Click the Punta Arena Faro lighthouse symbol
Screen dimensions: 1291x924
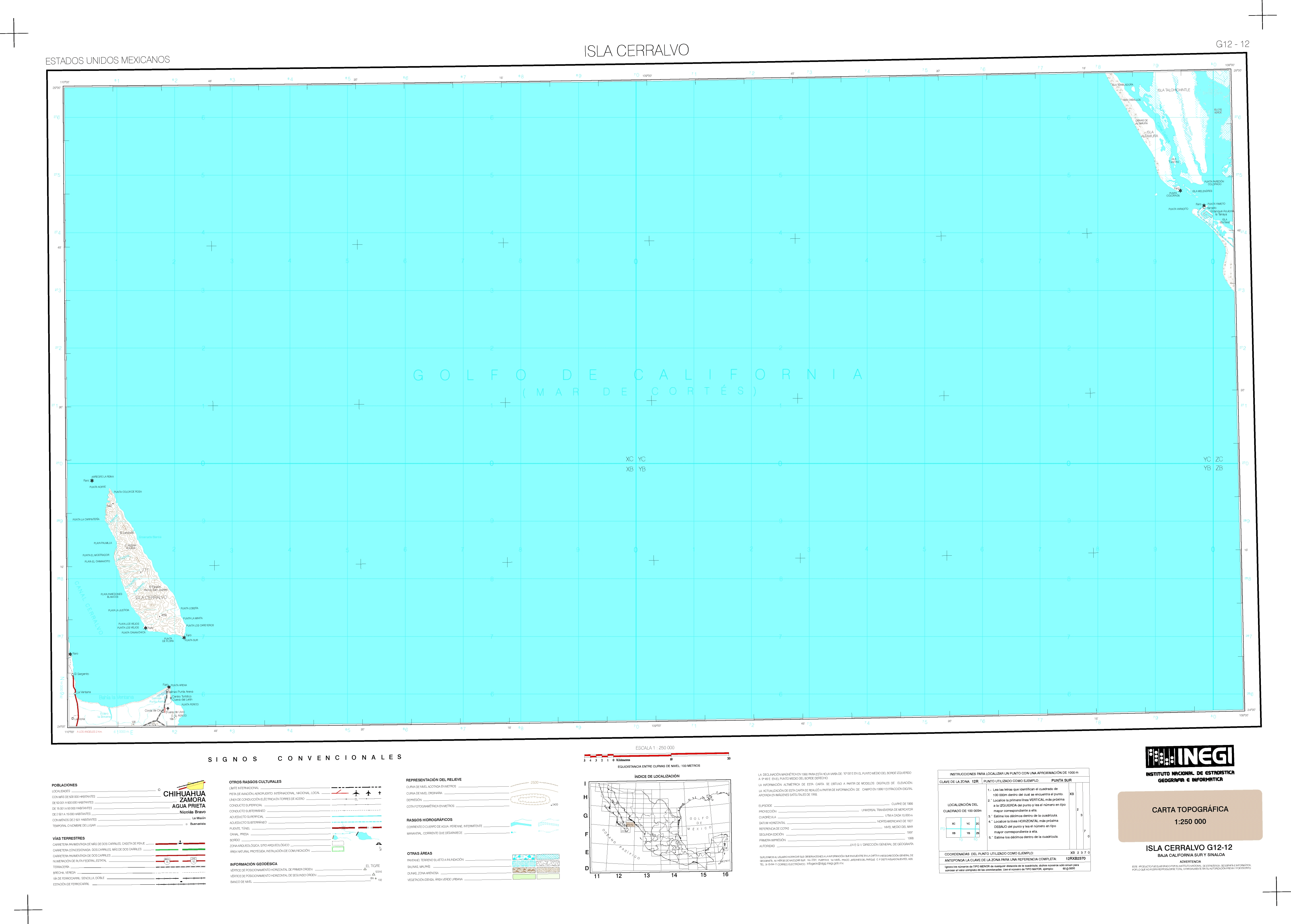[168, 687]
